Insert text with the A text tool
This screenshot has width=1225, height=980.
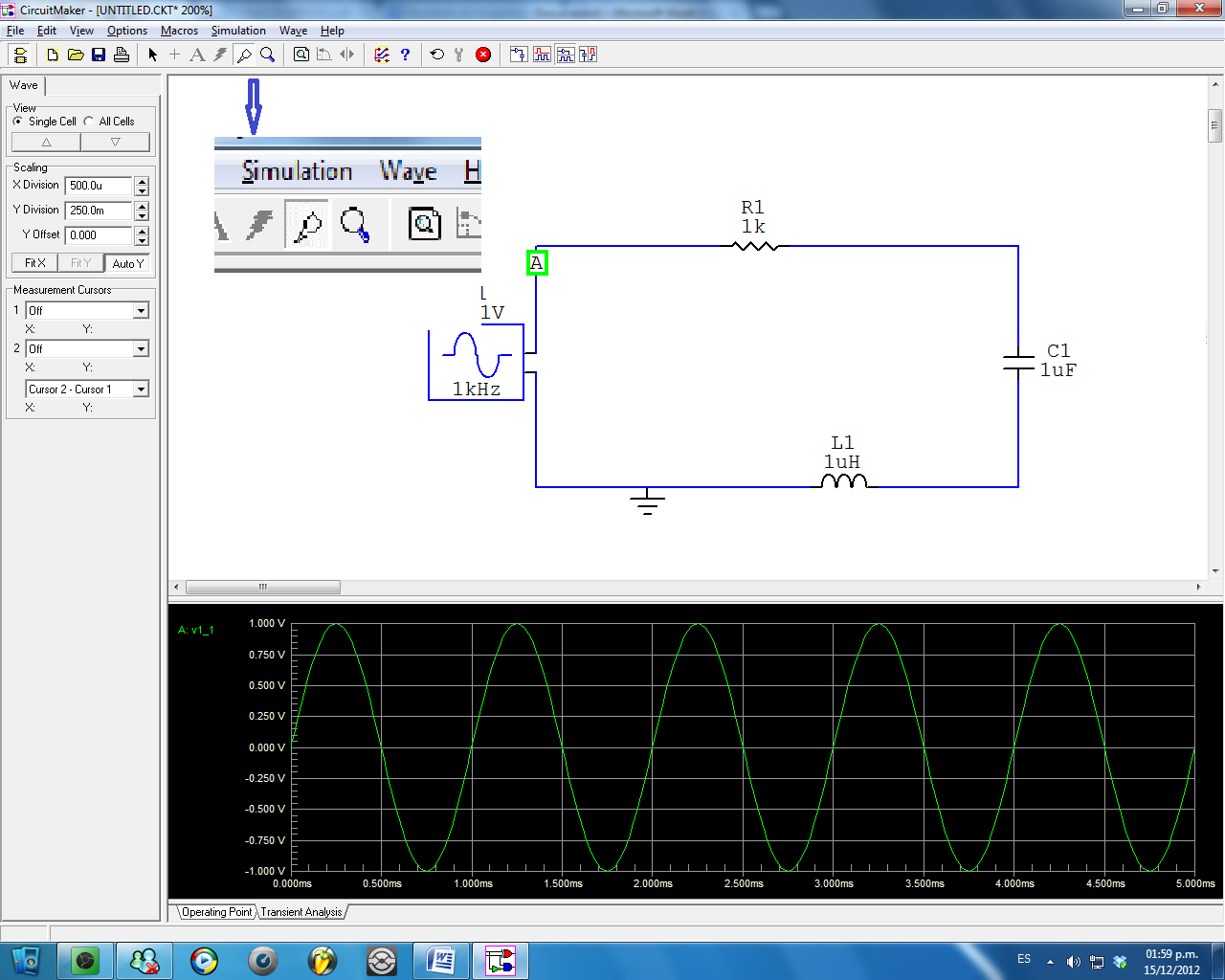pyautogui.click(x=197, y=55)
